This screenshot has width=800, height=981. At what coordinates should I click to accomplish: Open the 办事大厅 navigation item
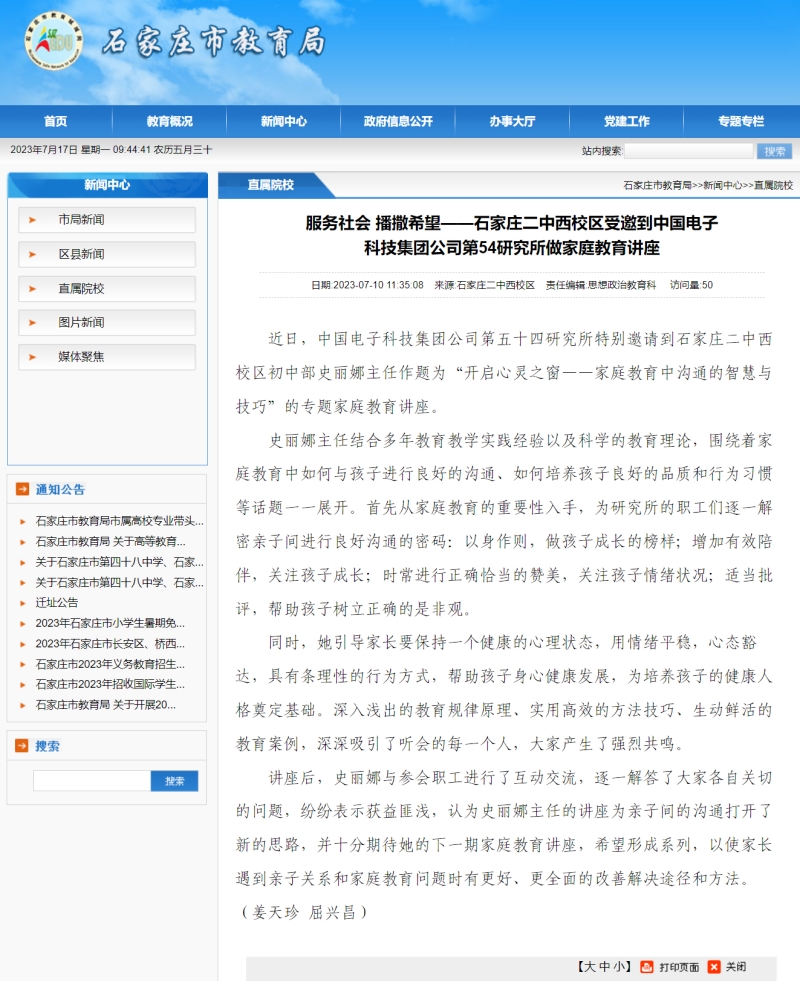pos(512,121)
